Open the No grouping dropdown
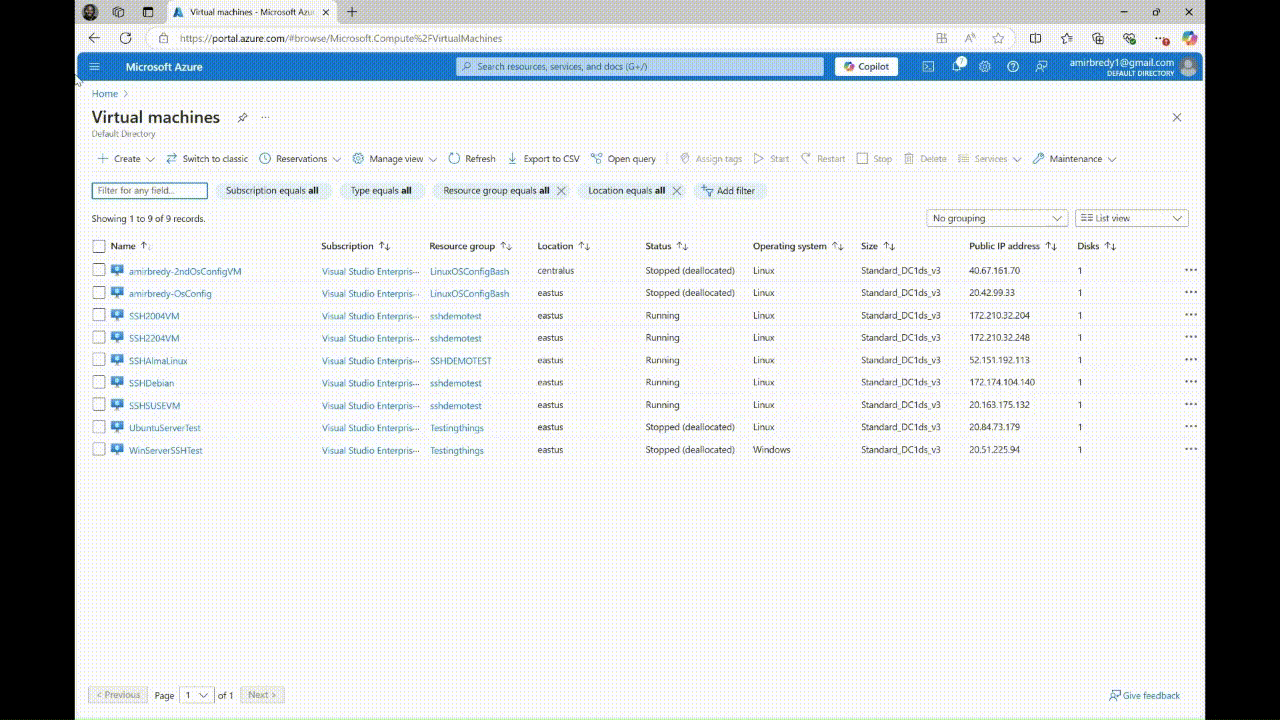Image resolution: width=1280 pixels, height=720 pixels. (x=996, y=217)
